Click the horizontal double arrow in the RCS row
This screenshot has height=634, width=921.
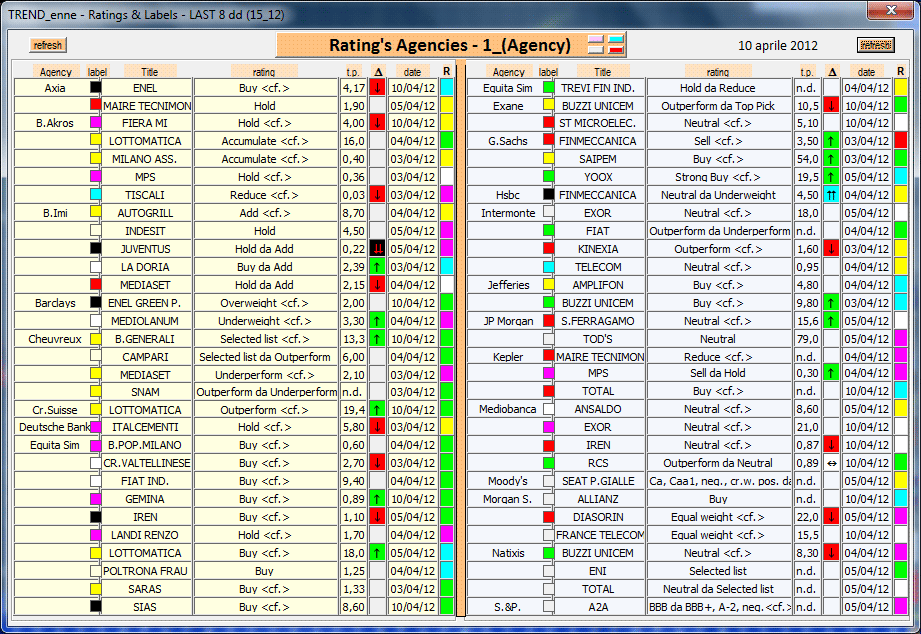point(831,462)
